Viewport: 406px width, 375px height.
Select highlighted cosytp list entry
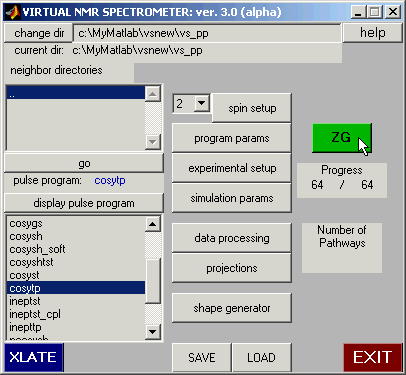(x=76, y=288)
